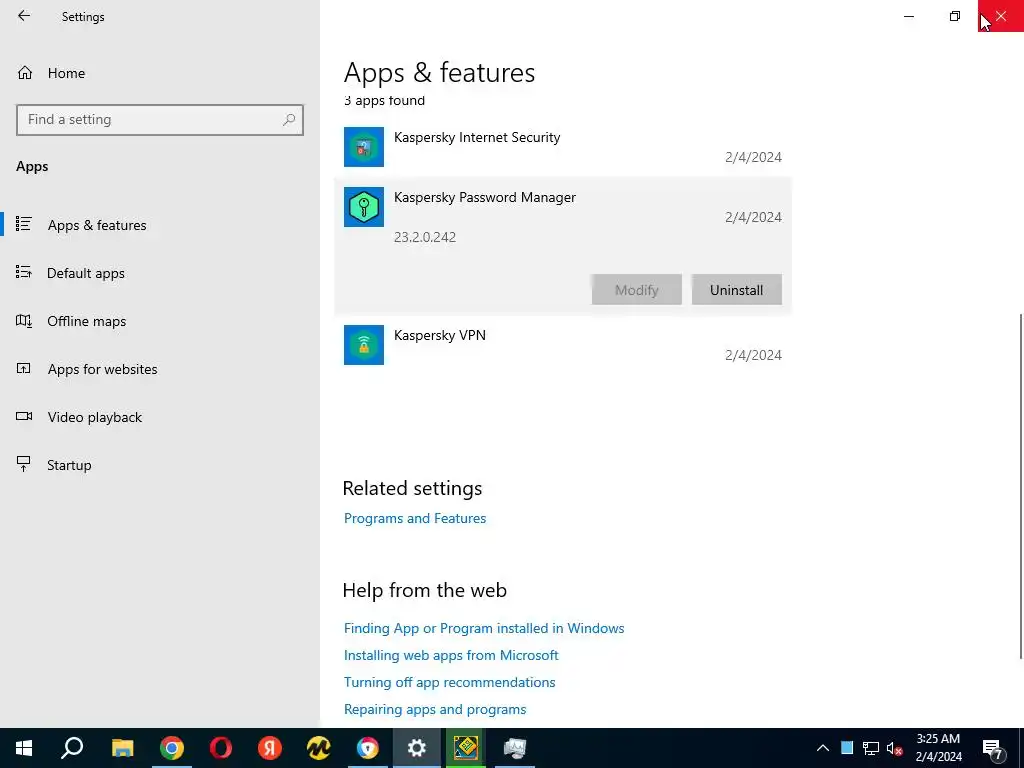Click the Modify button

637,290
